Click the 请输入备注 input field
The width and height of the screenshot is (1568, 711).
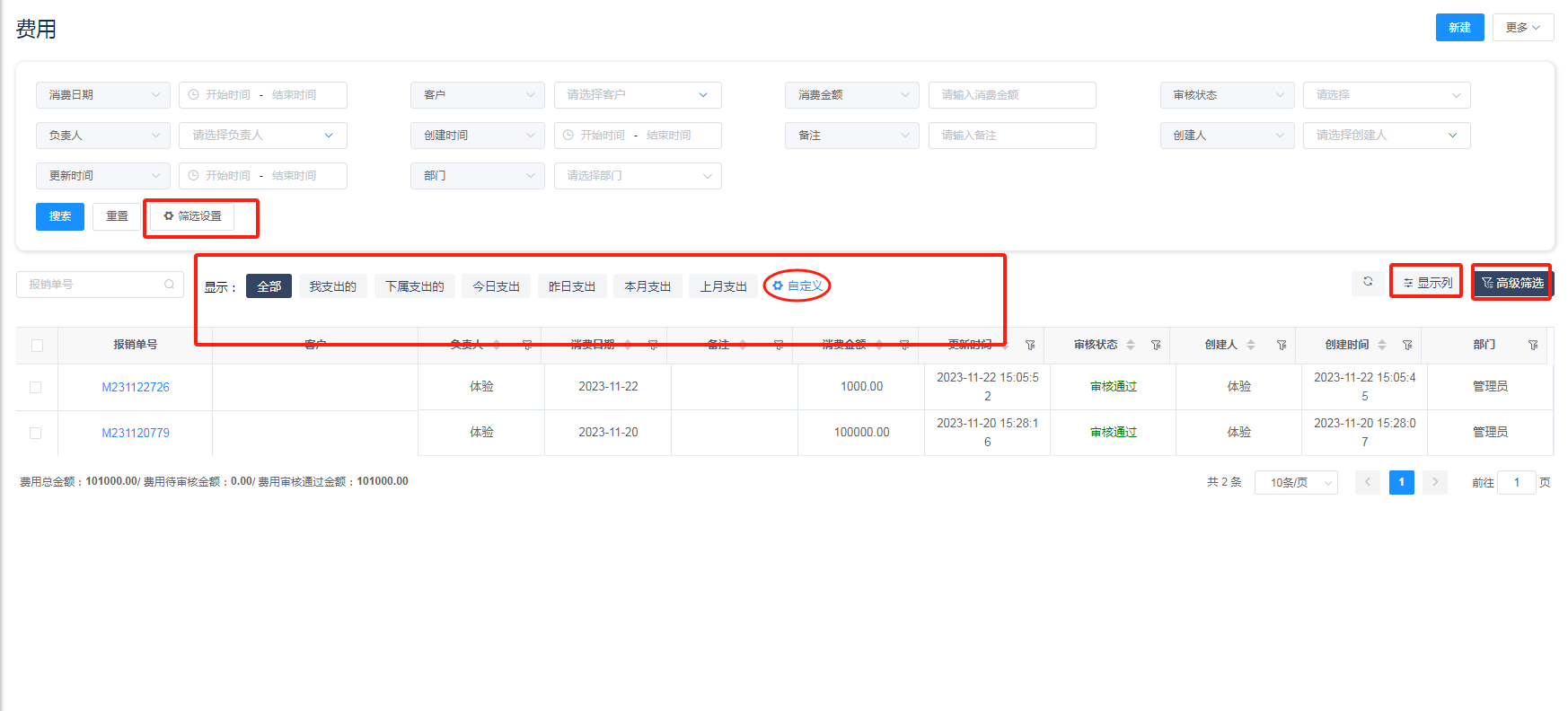point(1012,136)
